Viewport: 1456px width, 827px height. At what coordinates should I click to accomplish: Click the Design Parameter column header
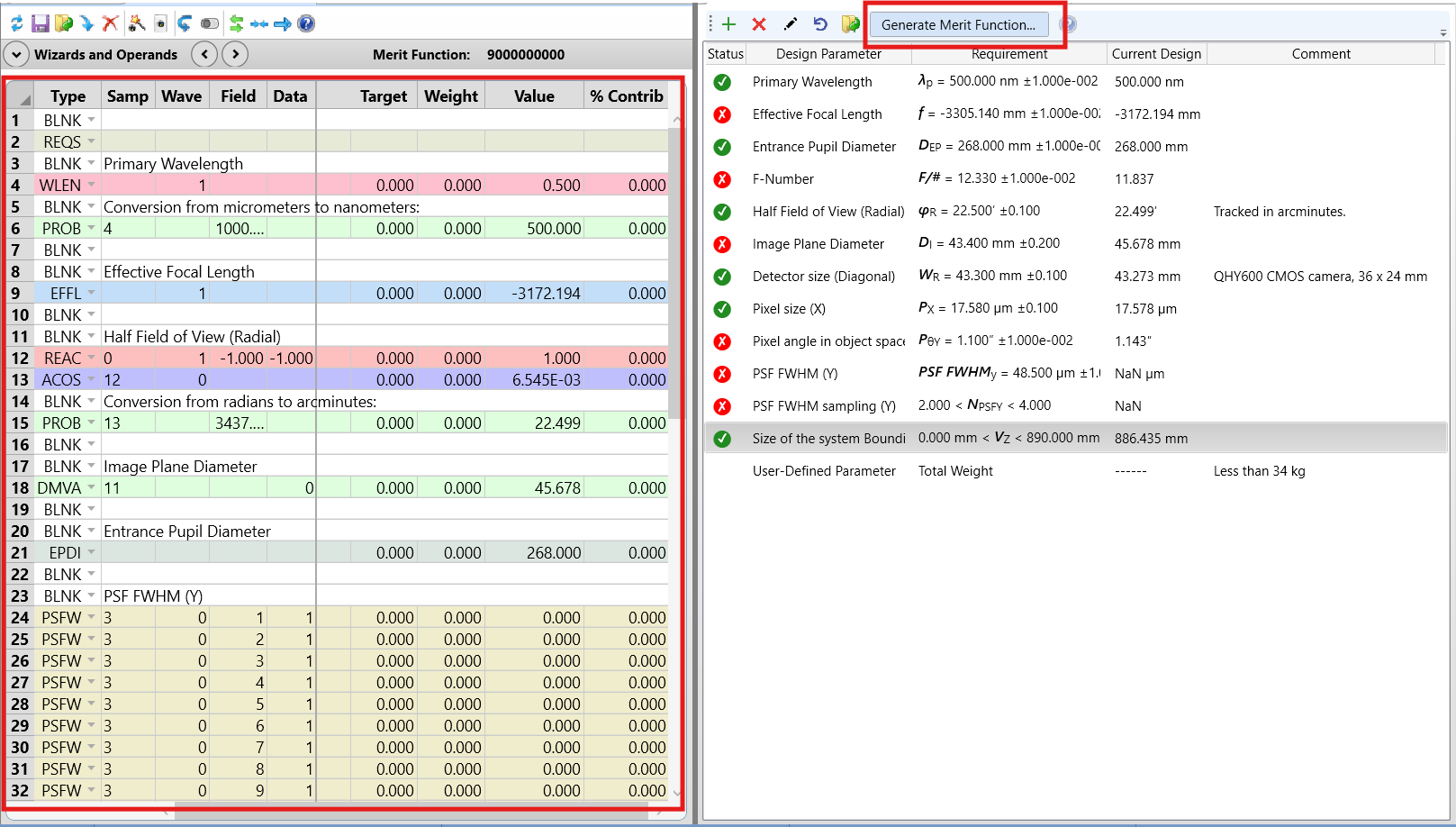[x=828, y=54]
